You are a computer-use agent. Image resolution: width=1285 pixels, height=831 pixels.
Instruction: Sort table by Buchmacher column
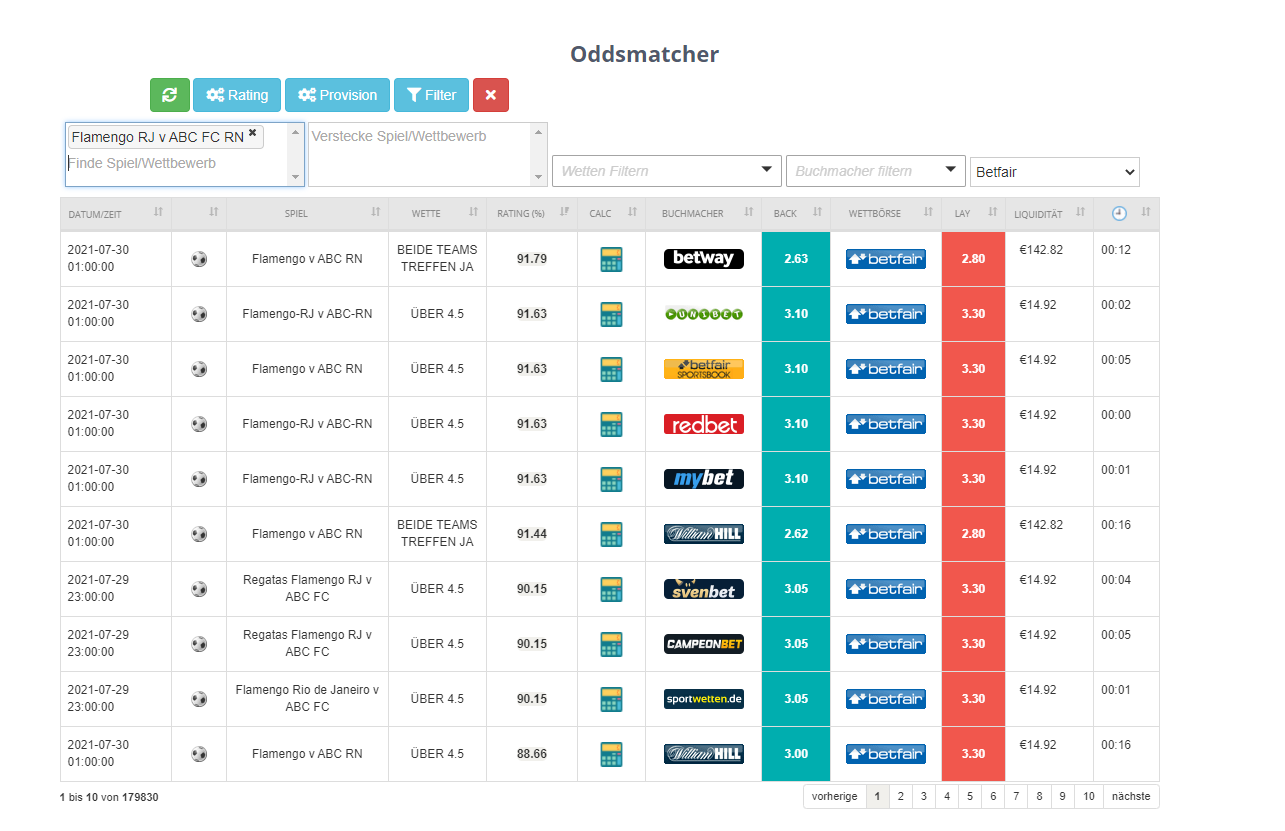click(x=704, y=213)
